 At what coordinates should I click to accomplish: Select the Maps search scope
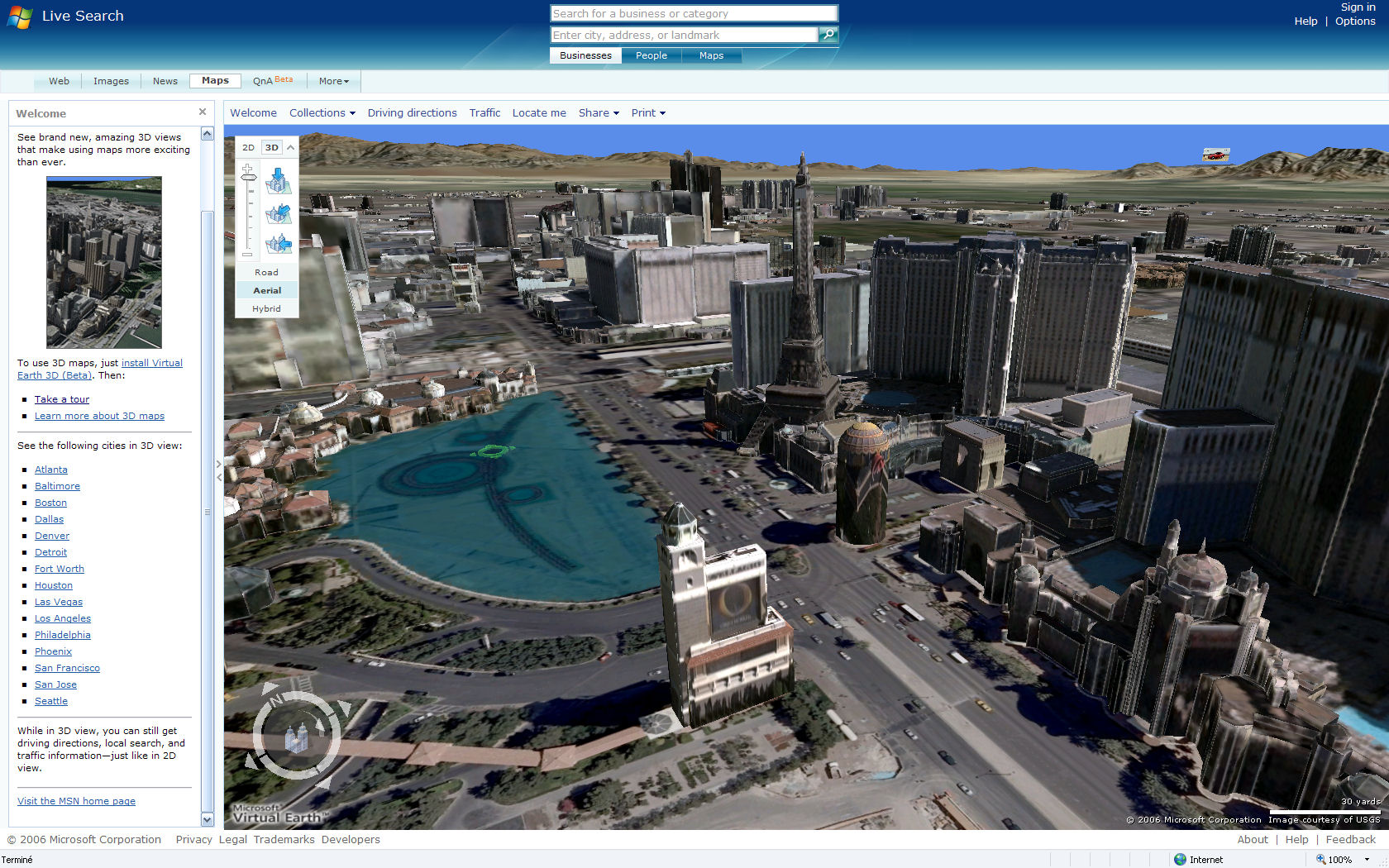[x=711, y=55]
